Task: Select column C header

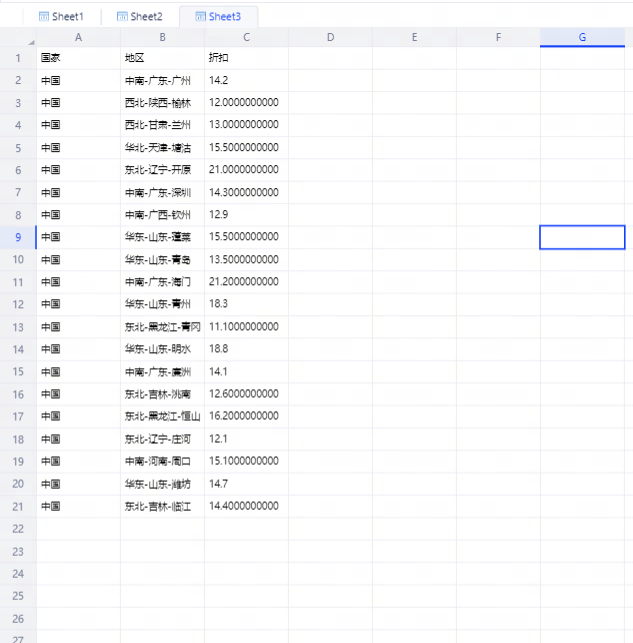Action: (x=246, y=38)
